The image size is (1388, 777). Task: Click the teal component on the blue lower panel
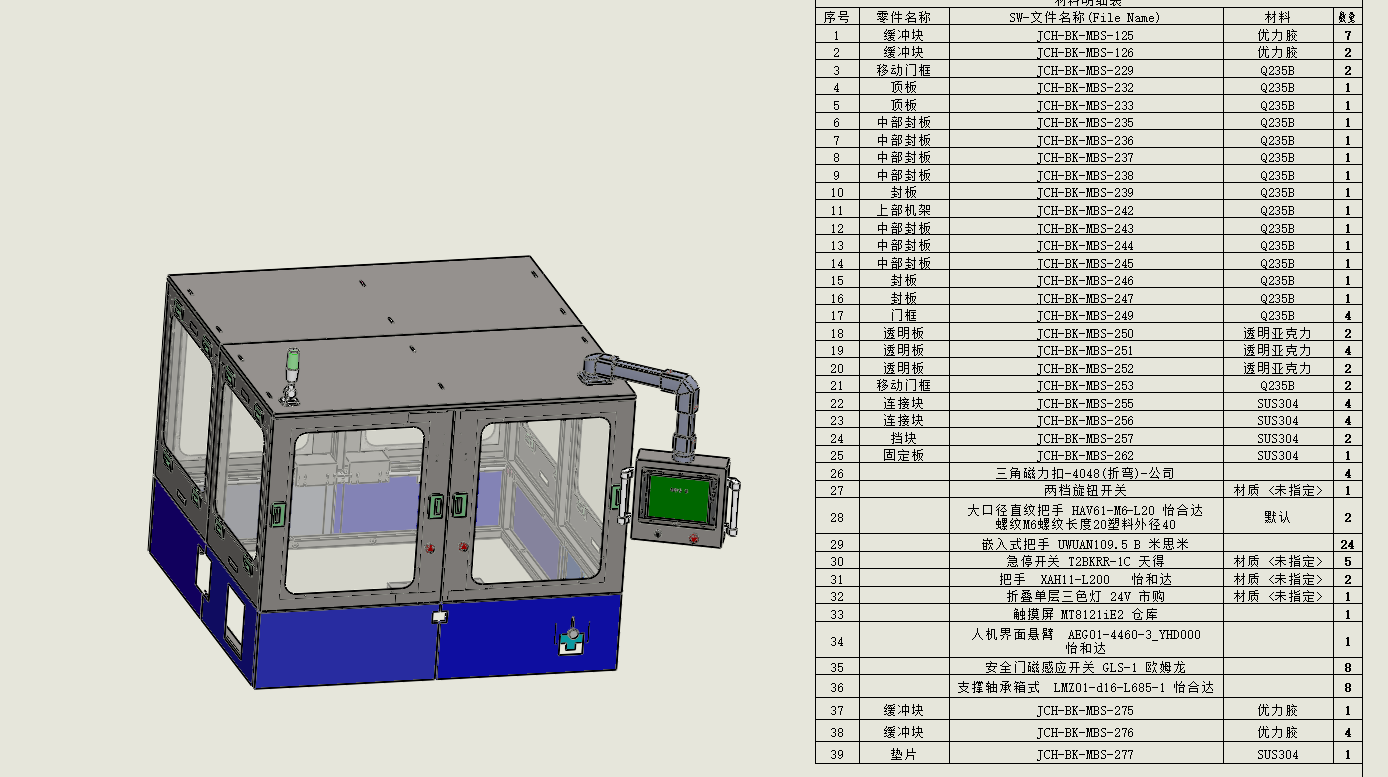(571, 640)
